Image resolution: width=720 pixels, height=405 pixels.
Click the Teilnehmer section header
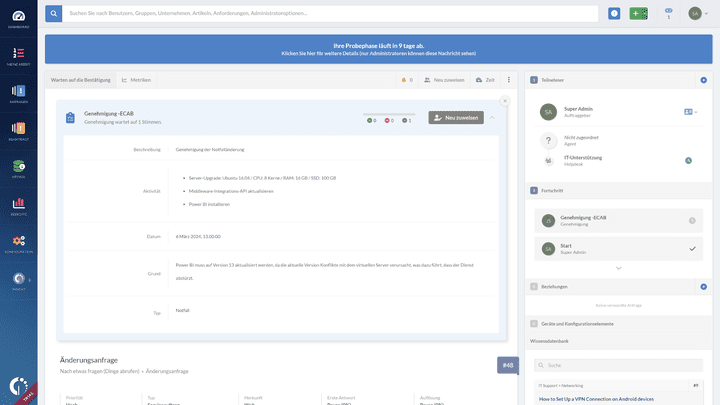(618, 80)
